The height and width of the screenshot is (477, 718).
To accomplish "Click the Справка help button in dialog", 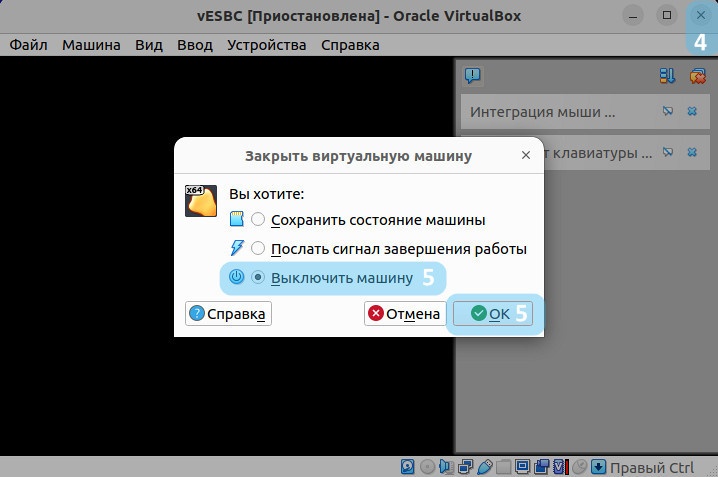I will [x=228, y=314].
